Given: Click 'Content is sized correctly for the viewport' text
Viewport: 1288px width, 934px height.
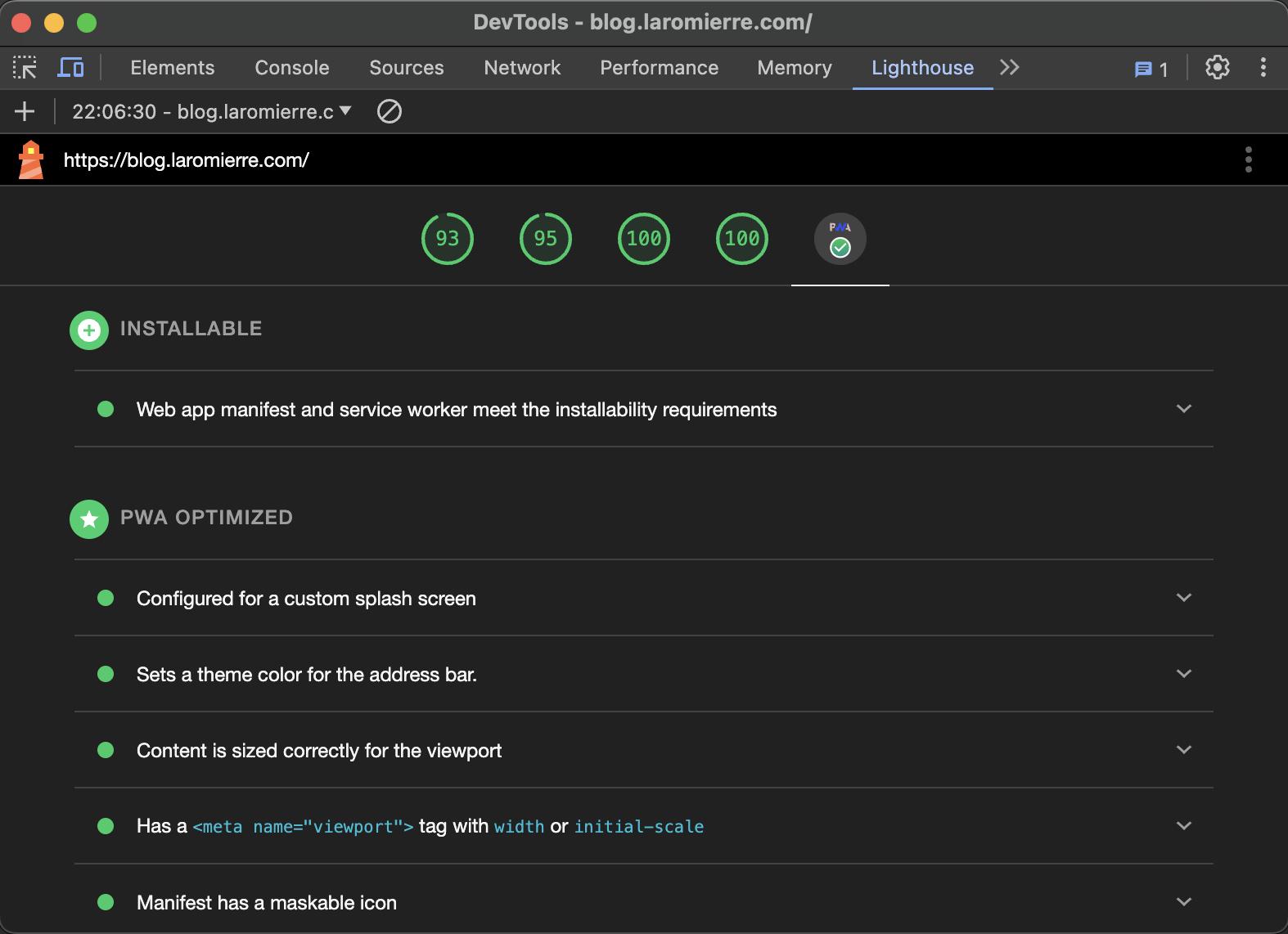Looking at the screenshot, I should click(319, 751).
